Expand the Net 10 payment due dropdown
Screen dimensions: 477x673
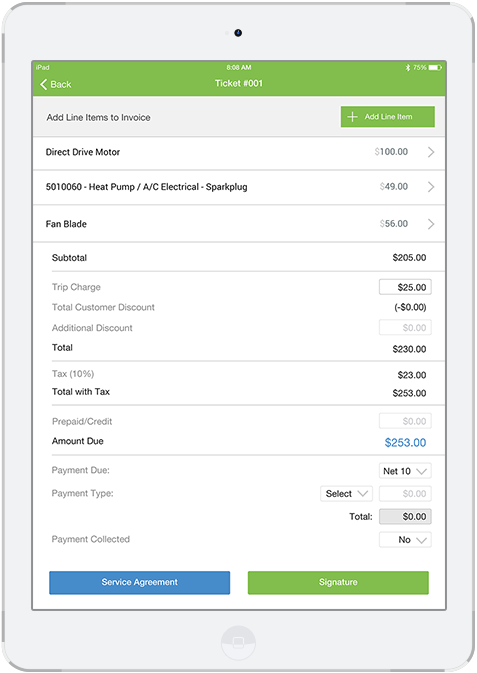pyautogui.click(x=405, y=471)
